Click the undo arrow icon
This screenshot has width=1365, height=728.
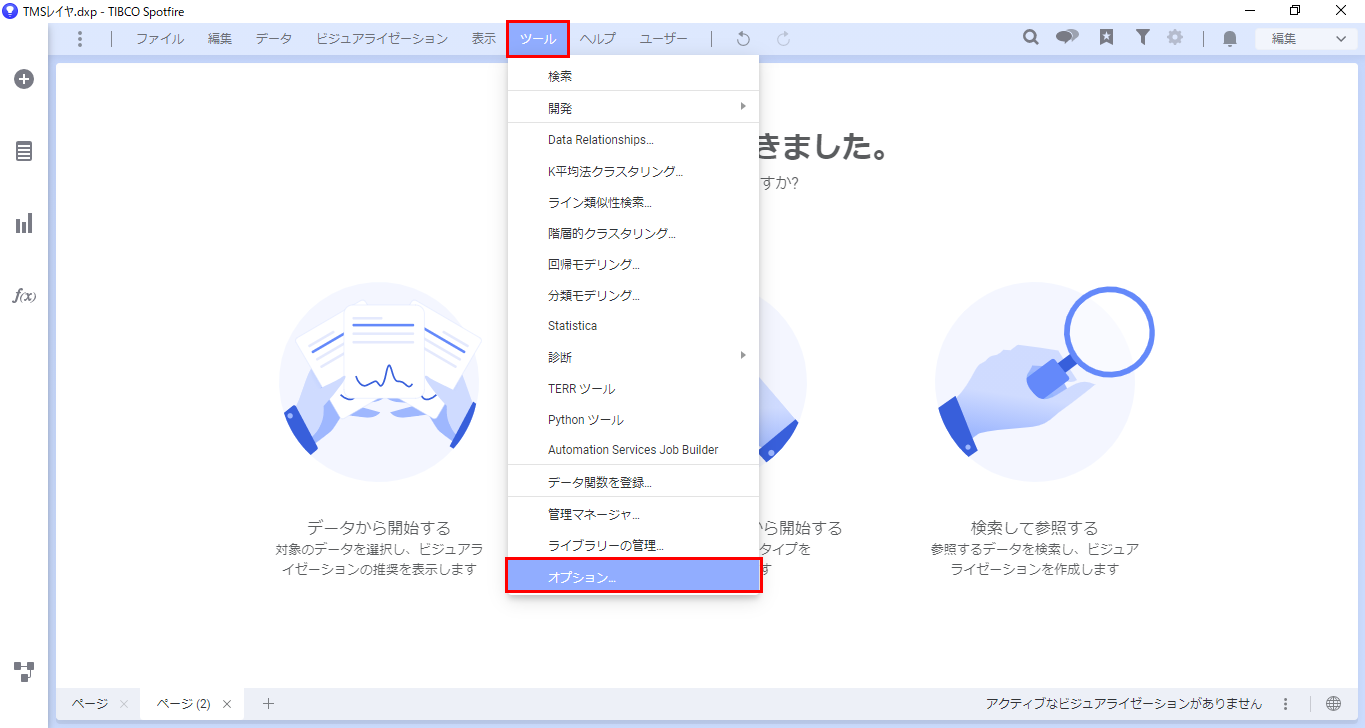point(743,39)
